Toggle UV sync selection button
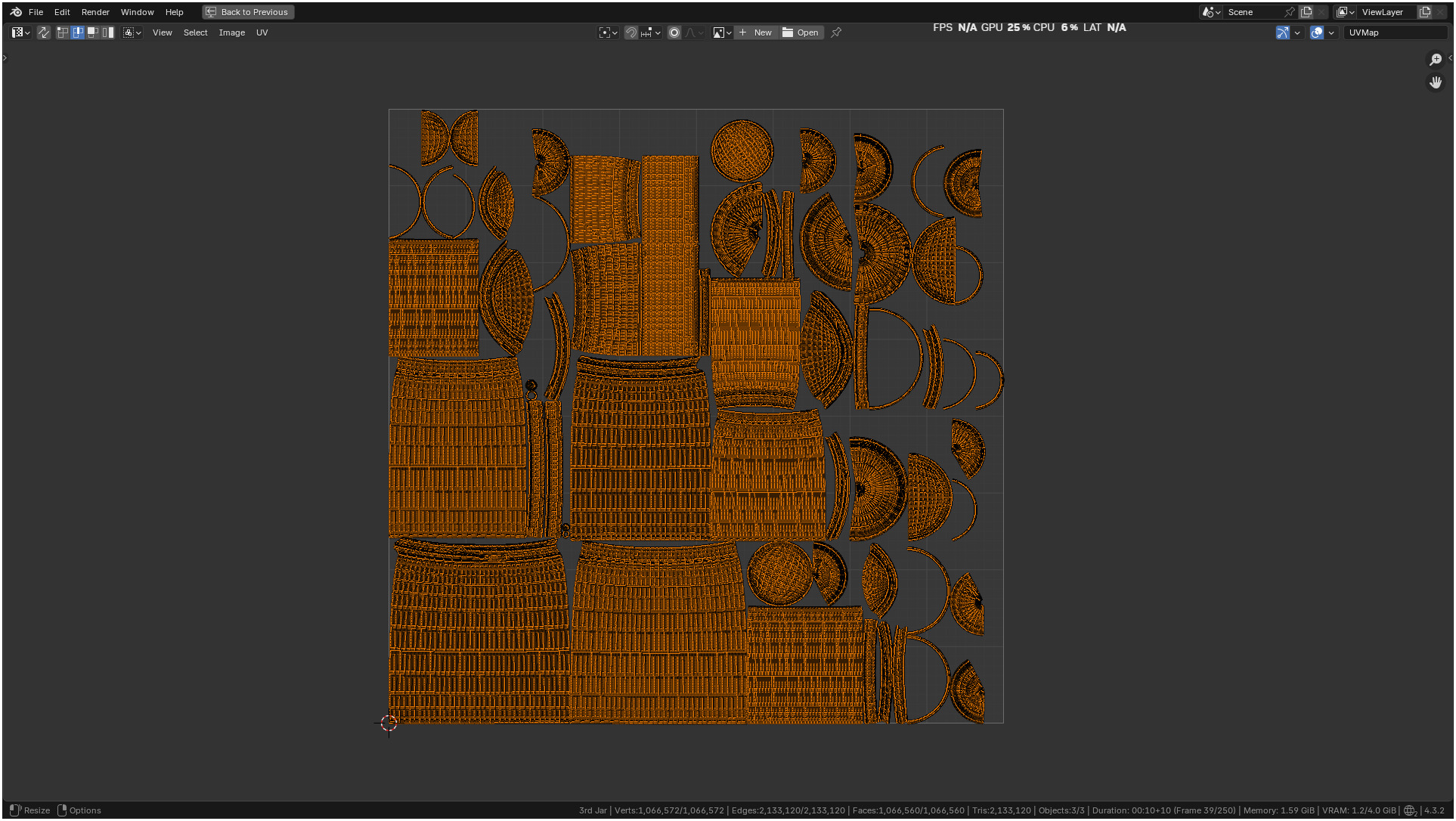Image resolution: width=1456 pixels, height=821 pixels. (44, 33)
